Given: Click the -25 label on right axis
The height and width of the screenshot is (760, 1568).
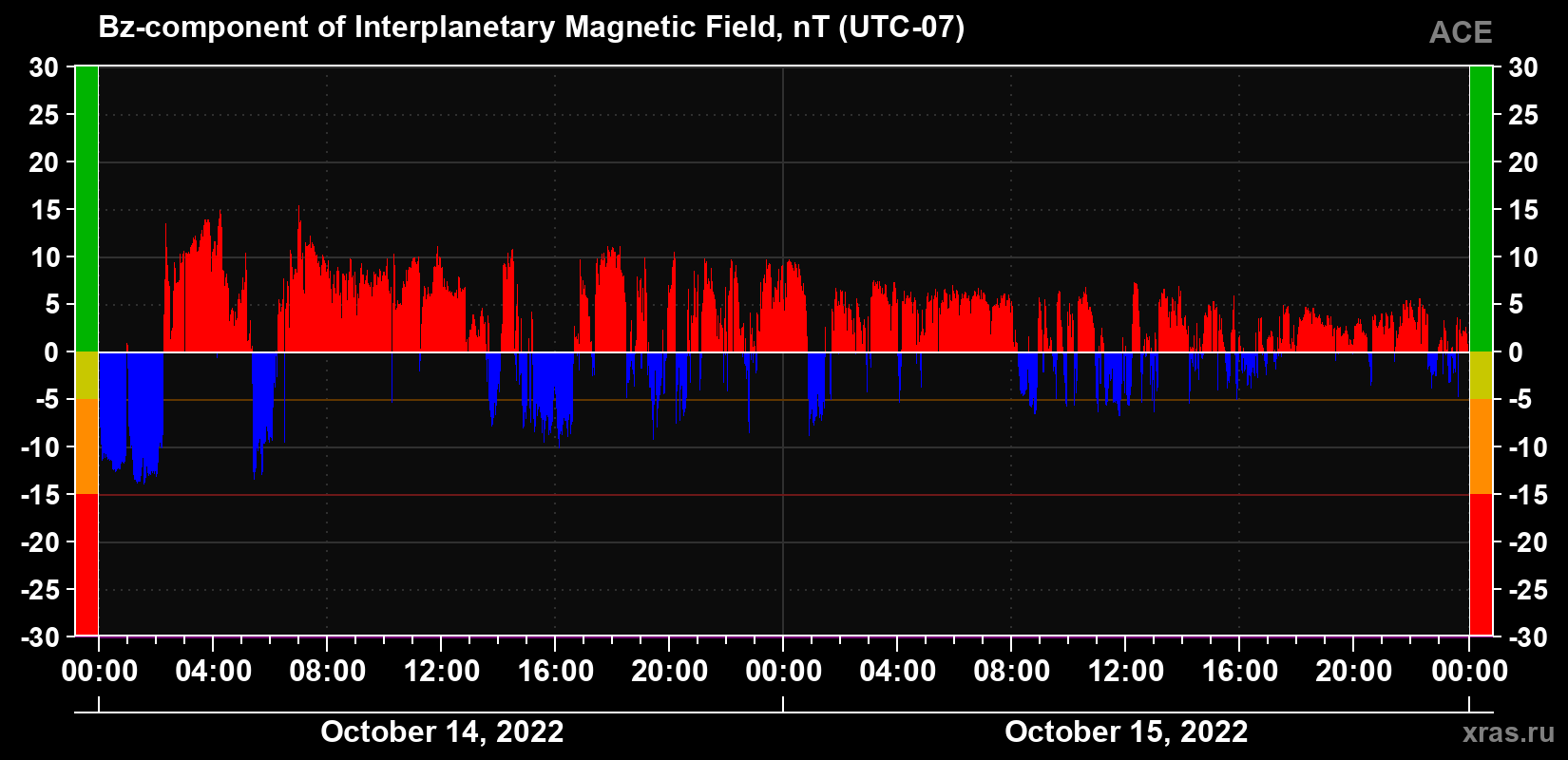Looking at the screenshot, I should 1528,590.
